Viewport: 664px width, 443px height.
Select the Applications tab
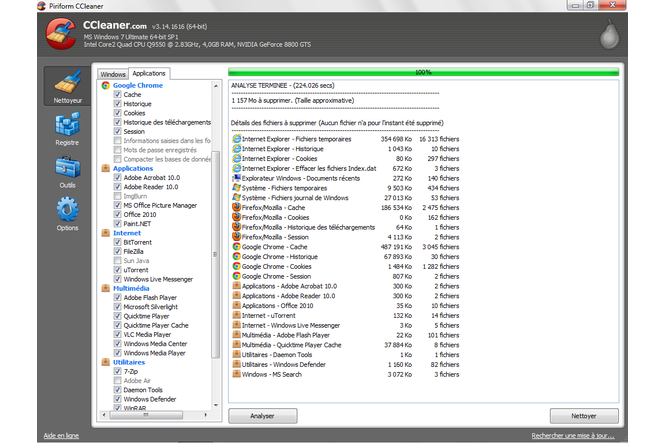pos(149,73)
